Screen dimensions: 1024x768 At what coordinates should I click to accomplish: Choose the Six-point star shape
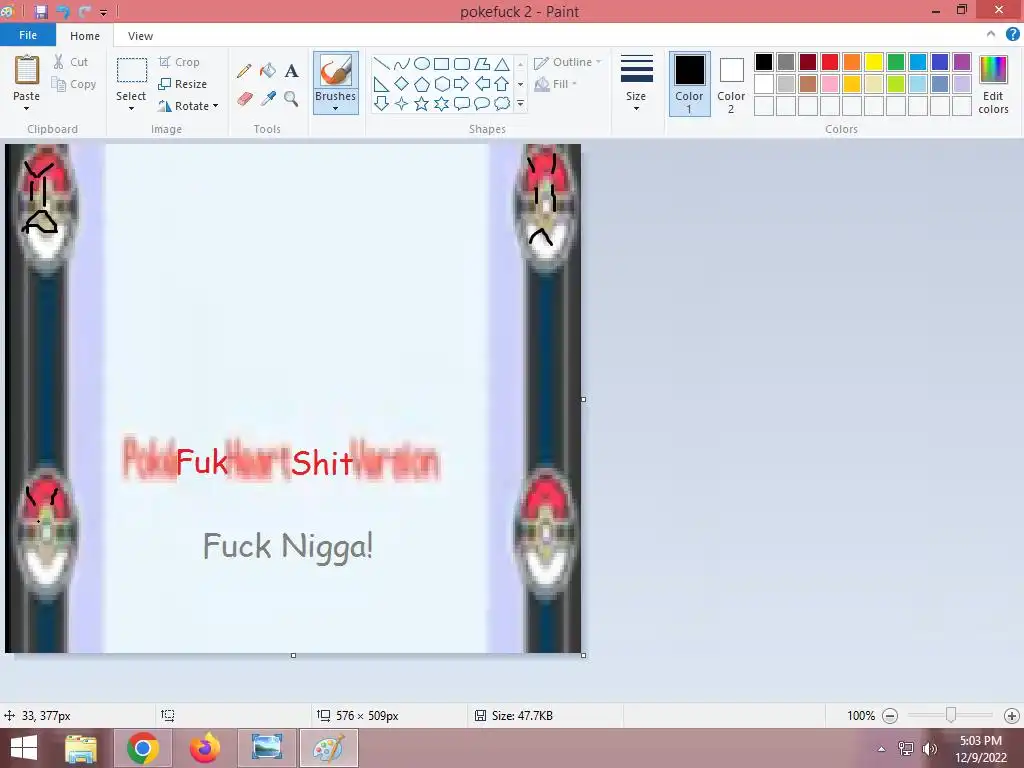441,103
